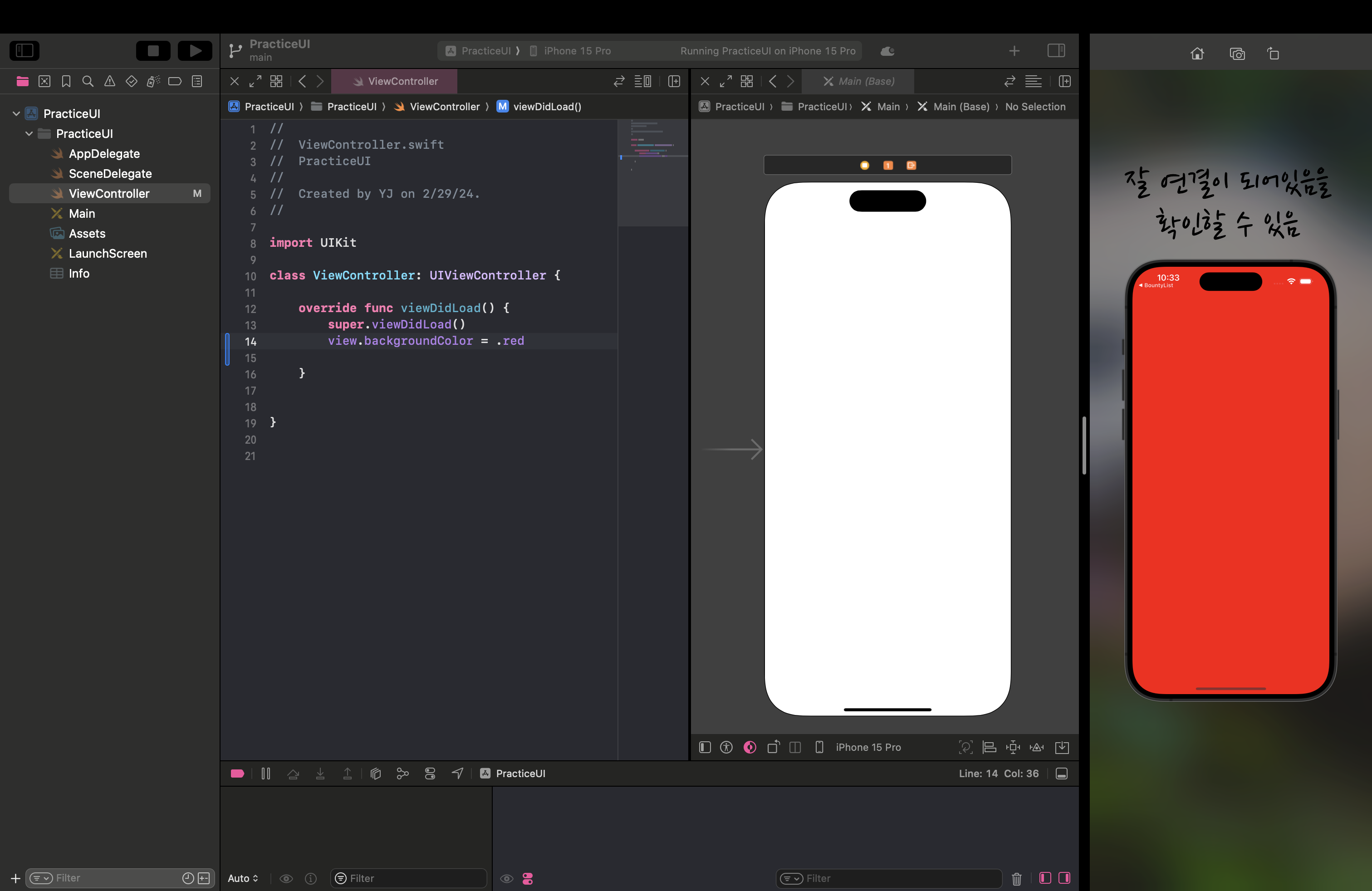Open the Issue navigator warning icon
This screenshot has width=1372, height=891.
(109, 81)
